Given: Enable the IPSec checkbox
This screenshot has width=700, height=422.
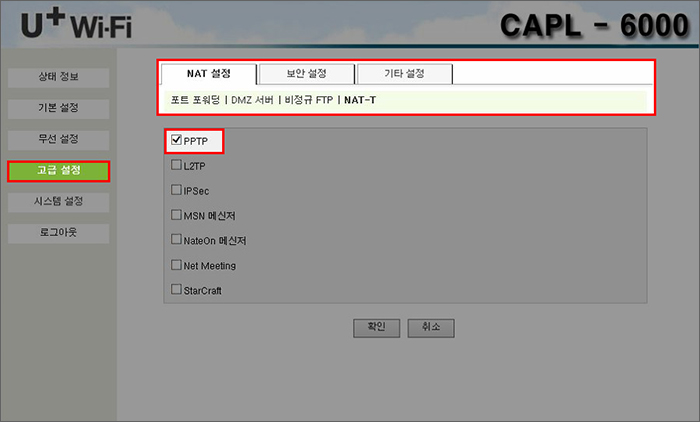Looking at the screenshot, I should pos(177,190).
